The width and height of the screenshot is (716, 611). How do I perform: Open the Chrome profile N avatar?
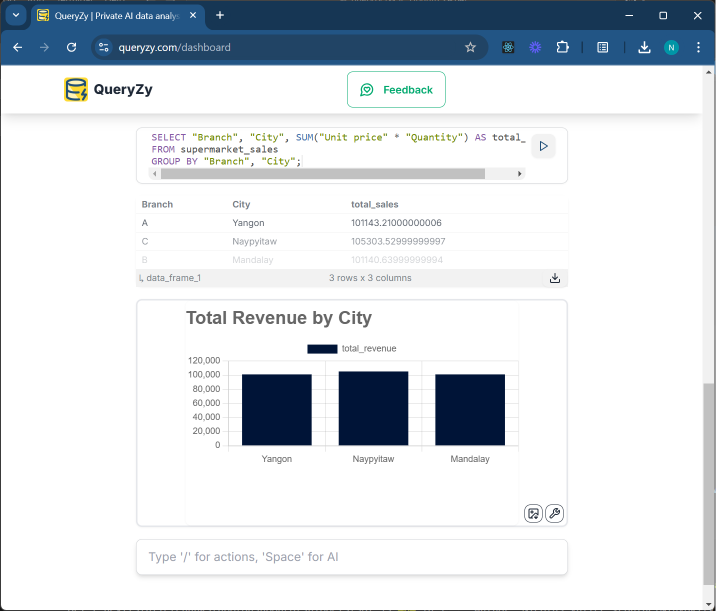pyautogui.click(x=671, y=47)
